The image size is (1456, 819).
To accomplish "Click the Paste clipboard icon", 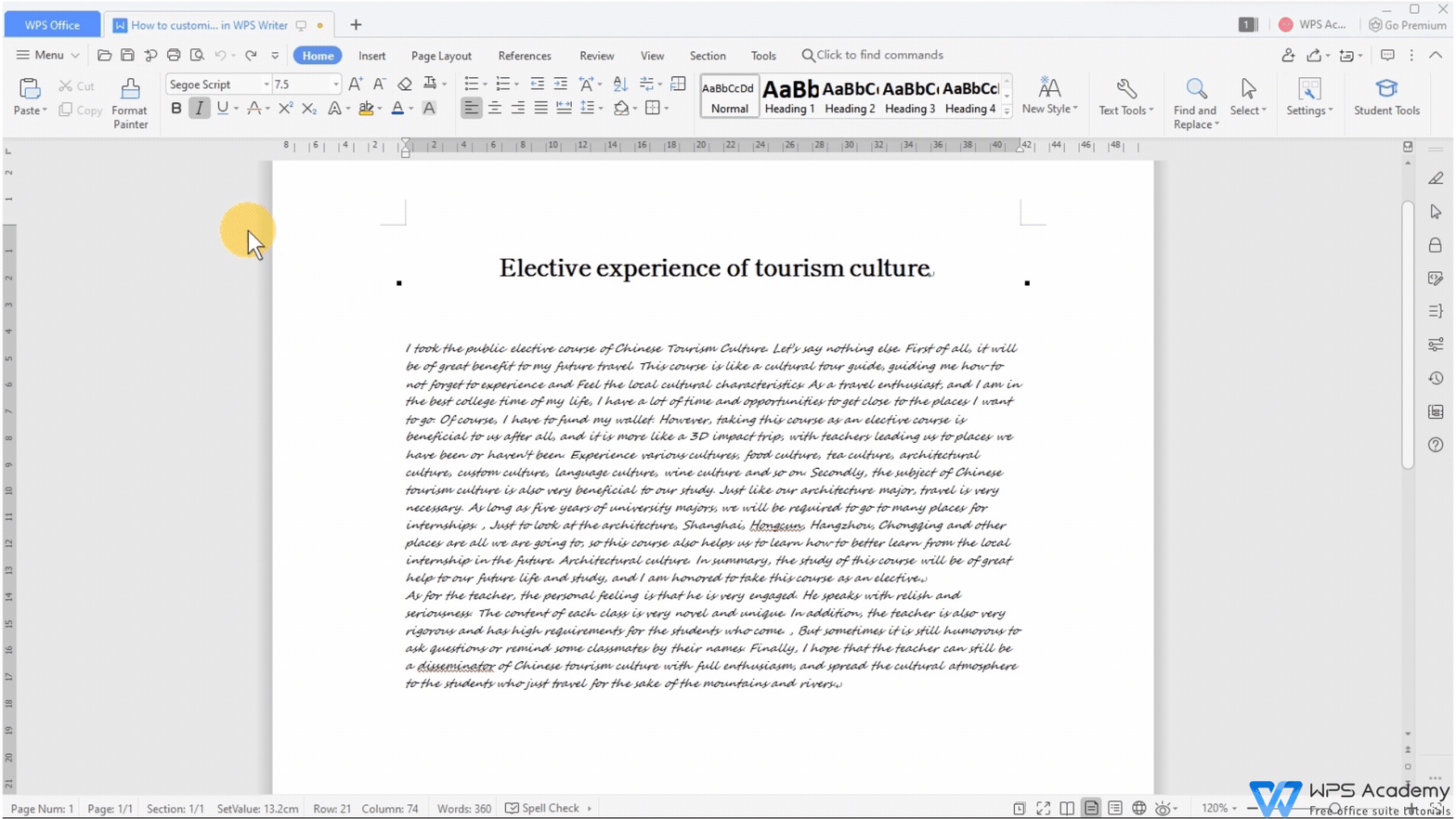I will point(30,88).
